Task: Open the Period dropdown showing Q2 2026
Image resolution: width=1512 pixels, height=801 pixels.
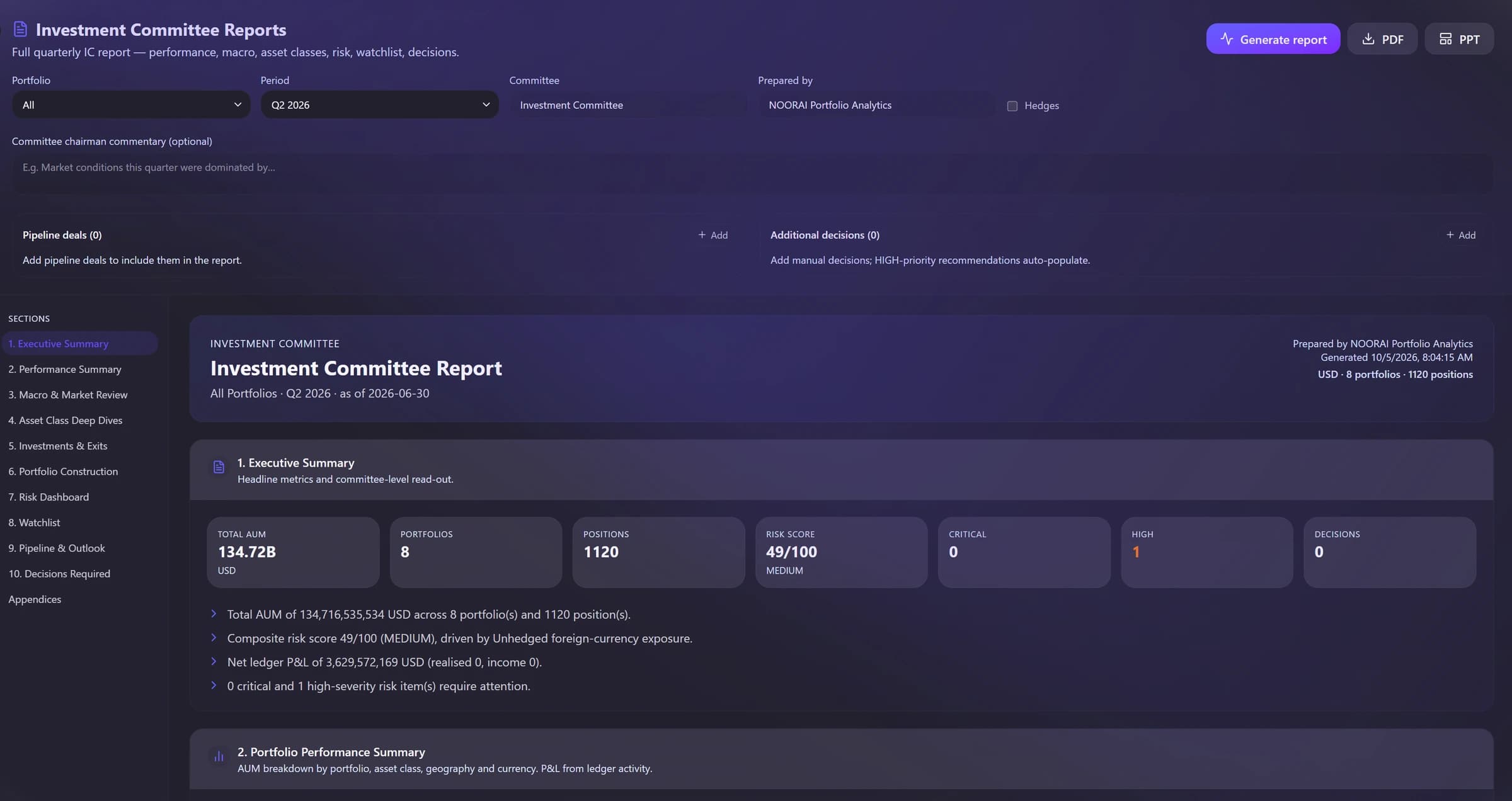Action: tap(379, 105)
